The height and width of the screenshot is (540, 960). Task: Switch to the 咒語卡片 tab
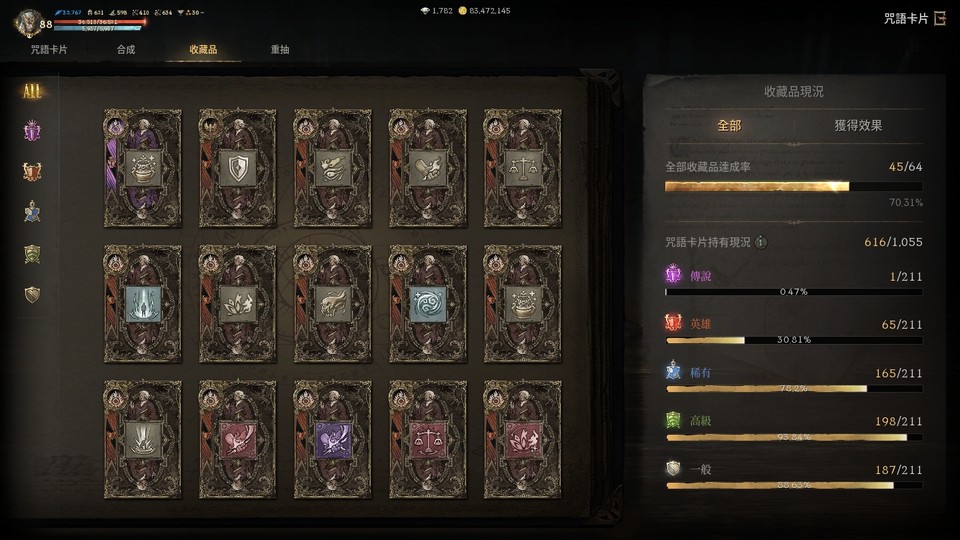(49, 50)
